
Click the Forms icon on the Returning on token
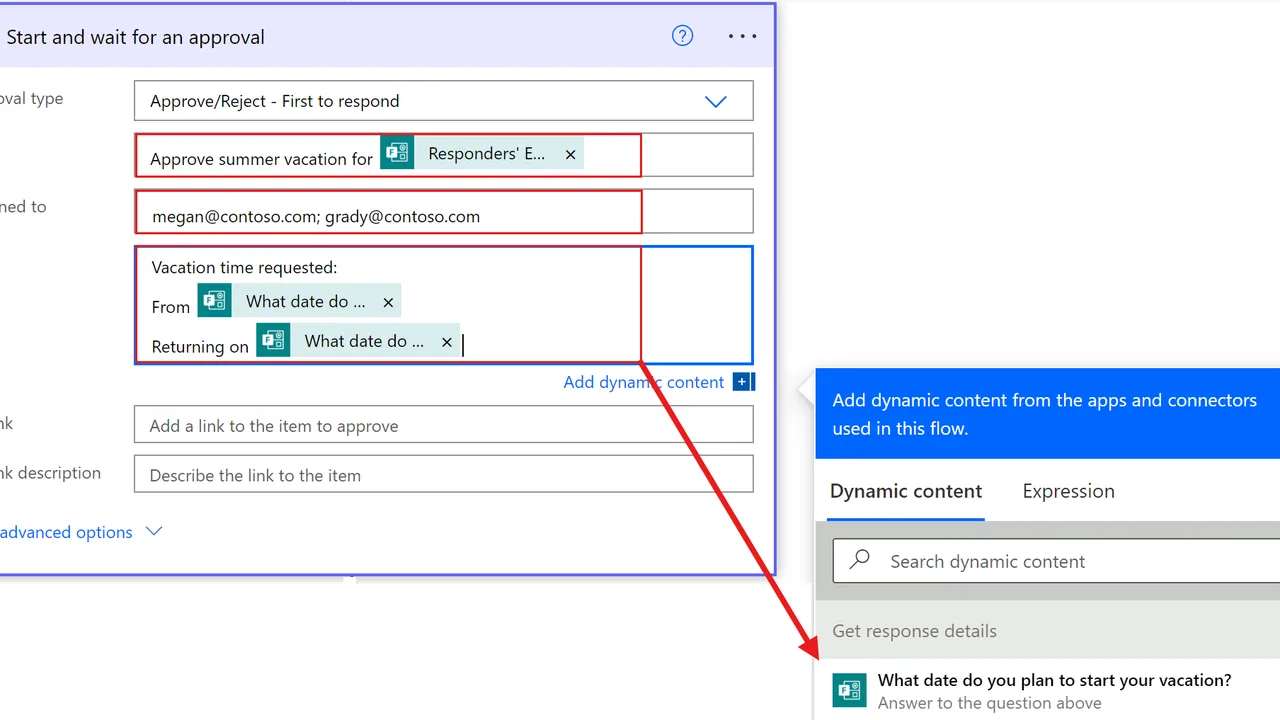tap(273, 341)
